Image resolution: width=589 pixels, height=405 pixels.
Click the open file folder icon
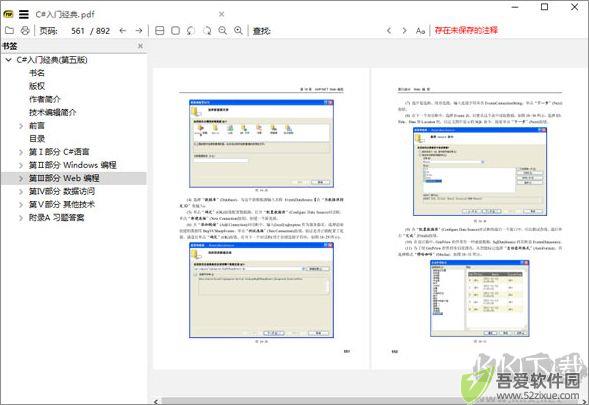point(9,30)
